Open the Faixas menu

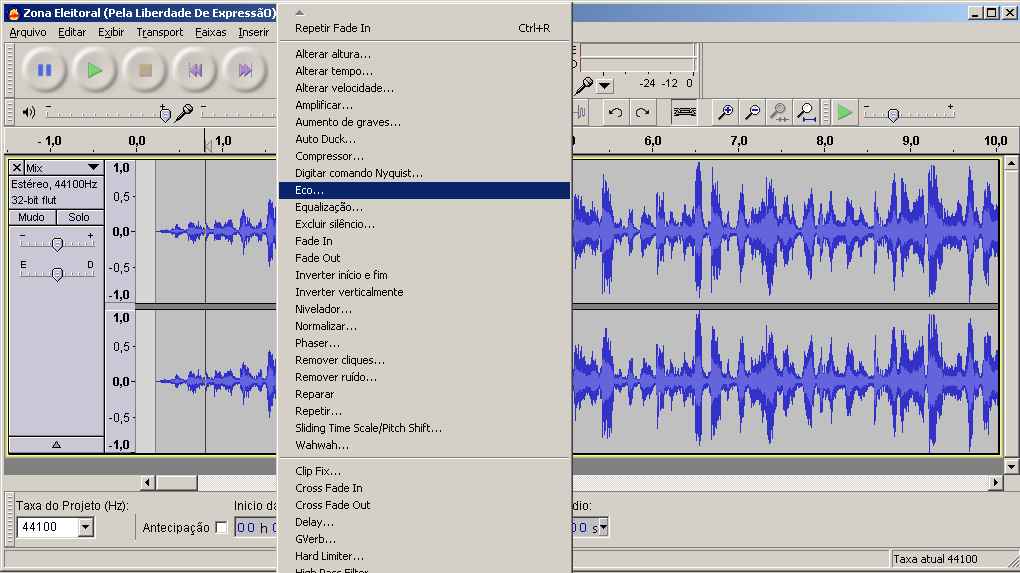[211, 32]
